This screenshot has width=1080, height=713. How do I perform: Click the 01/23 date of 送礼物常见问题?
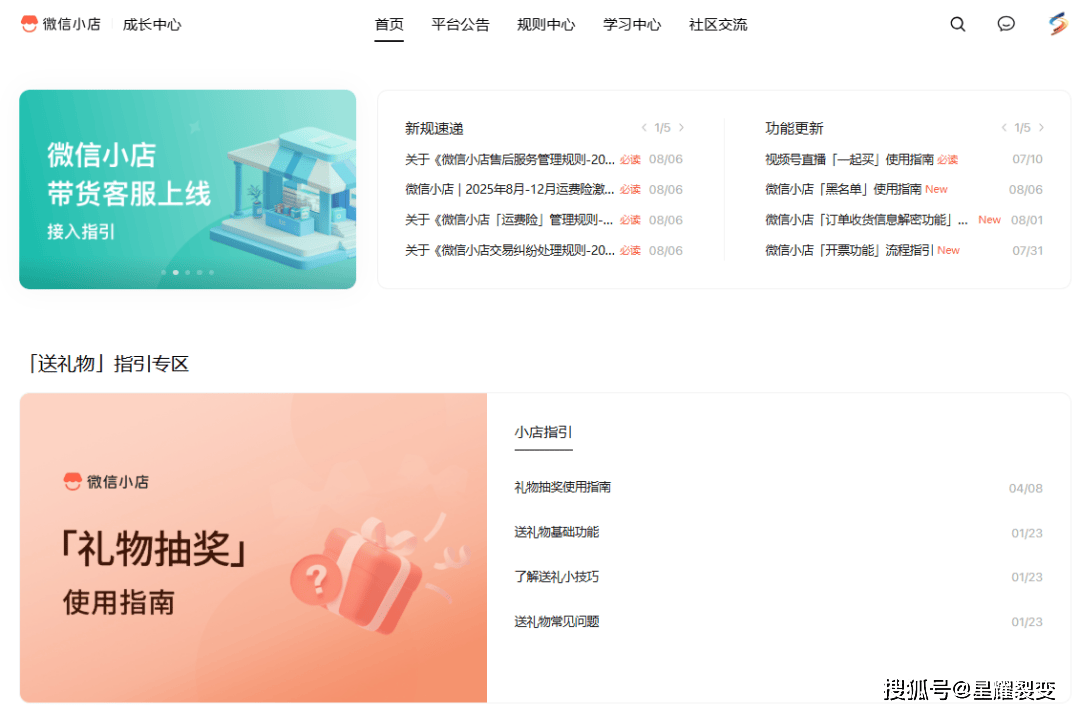click(x=1027, y=622)
